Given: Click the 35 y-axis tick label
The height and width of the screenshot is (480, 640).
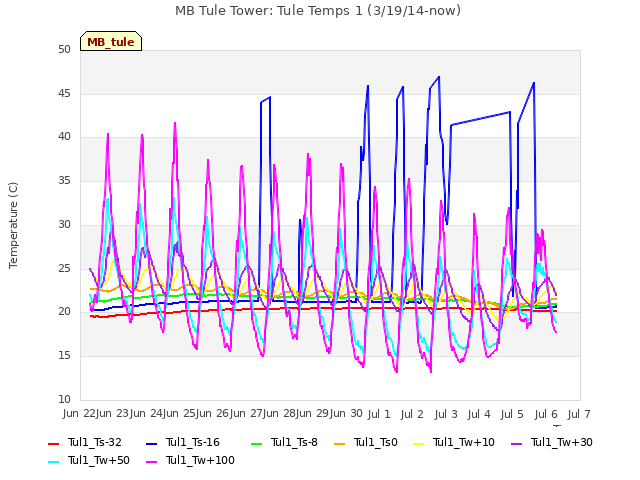Looking at the screenshot, I should [x=64, y=180].
